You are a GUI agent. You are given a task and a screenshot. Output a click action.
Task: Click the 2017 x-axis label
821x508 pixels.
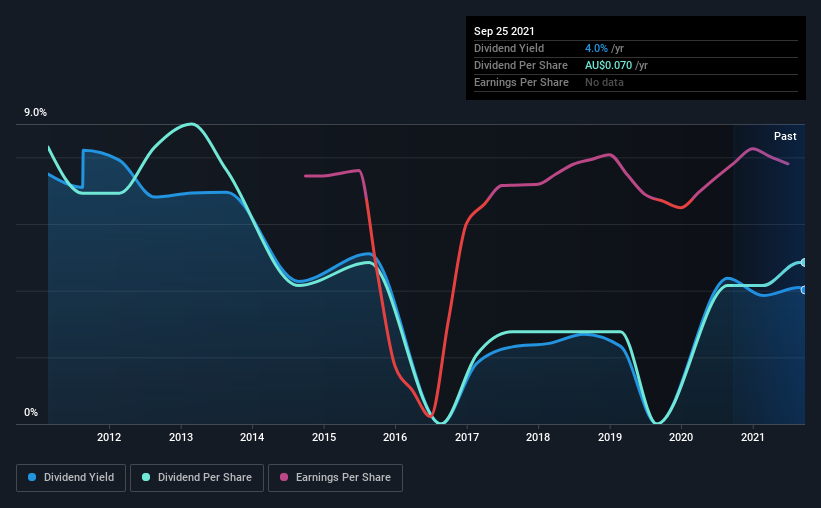tap(467, 437)
